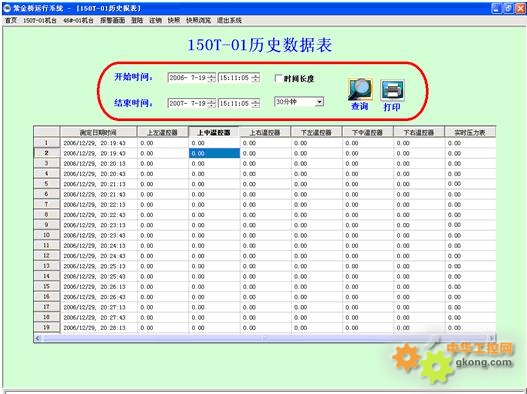Click the 实时压力表 column header

[470, 132]
